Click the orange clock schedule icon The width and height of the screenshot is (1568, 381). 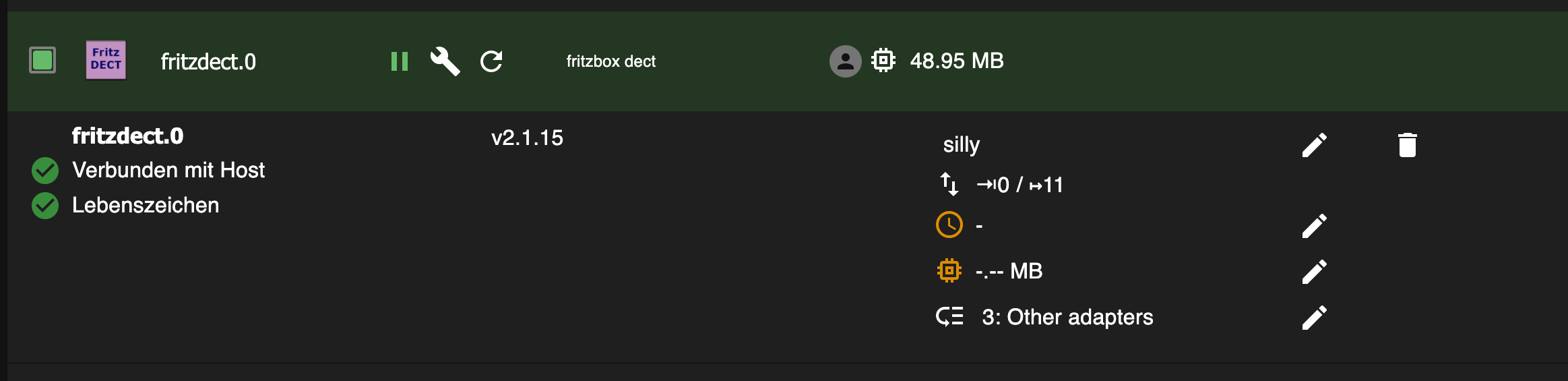(949, 225)
